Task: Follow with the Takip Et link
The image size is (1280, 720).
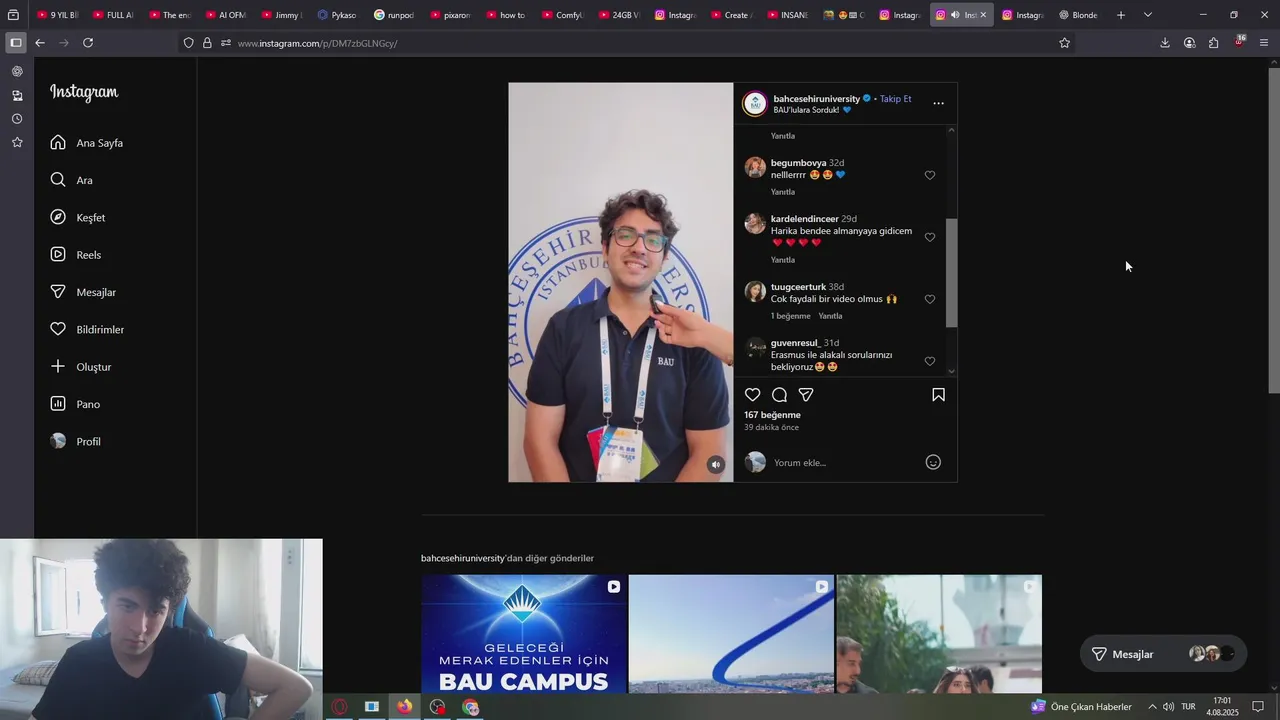Action: point(895,99)
